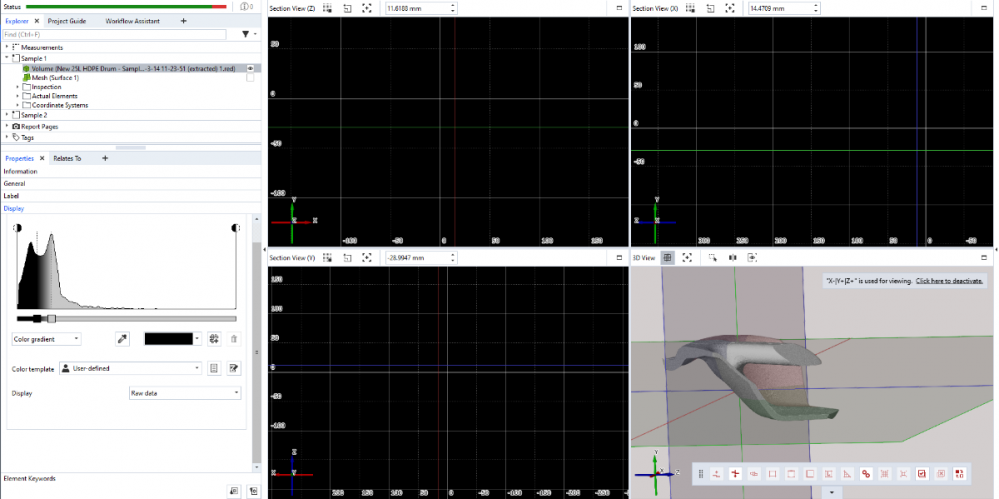Click the rotate view icon in Section View (Y) header
This screenshot has width=999, height=499.
click(x=347, y=257)
